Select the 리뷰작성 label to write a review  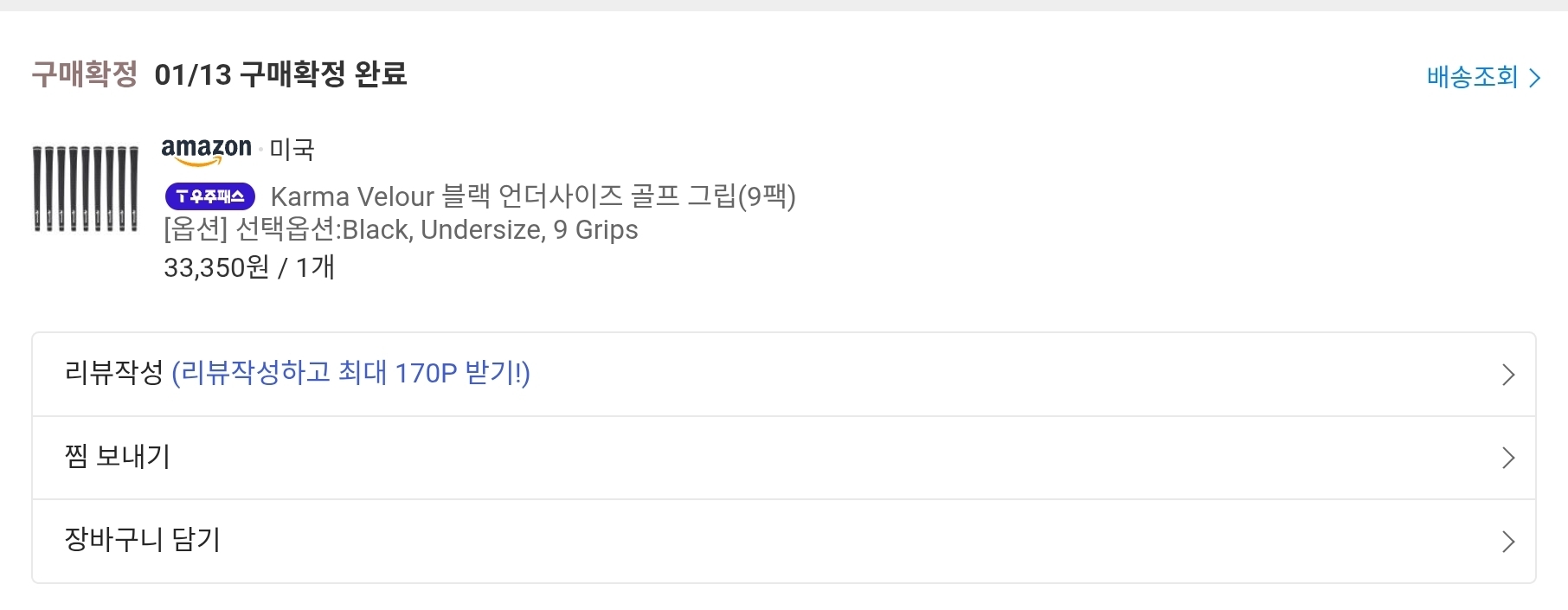tap(113, 373)
